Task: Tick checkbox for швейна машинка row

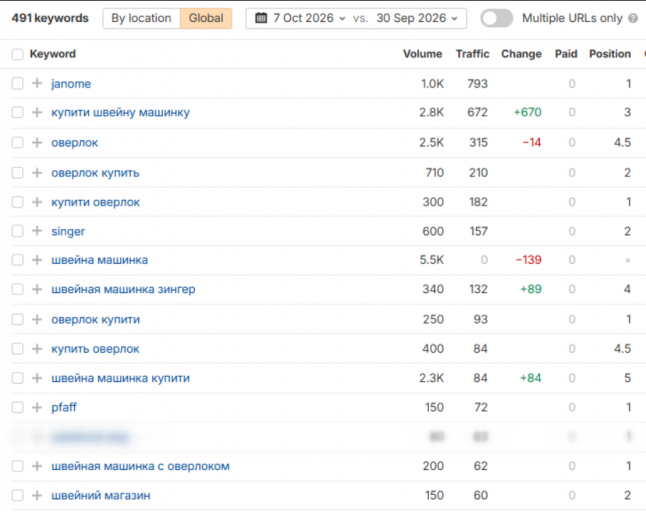Action: 17,260
